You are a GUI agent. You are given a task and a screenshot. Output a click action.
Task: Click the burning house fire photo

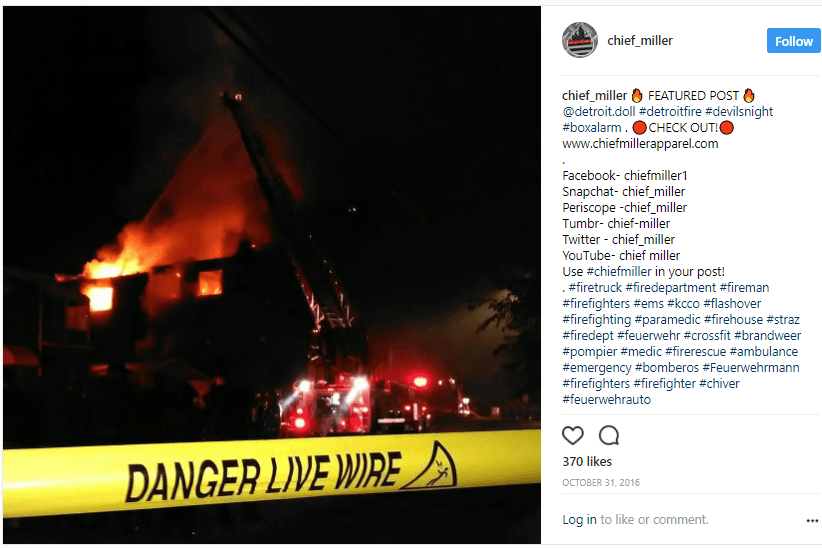[272, 275]
